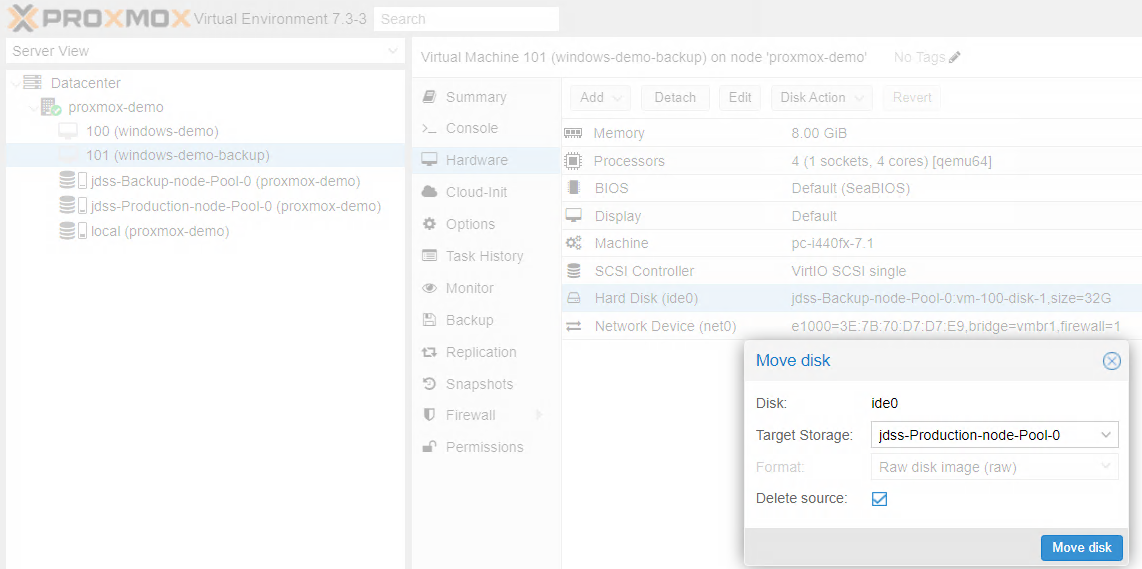Click the Processors CPU icon
The width and height of the screenshot is (1142, 569).
point(574,160)
